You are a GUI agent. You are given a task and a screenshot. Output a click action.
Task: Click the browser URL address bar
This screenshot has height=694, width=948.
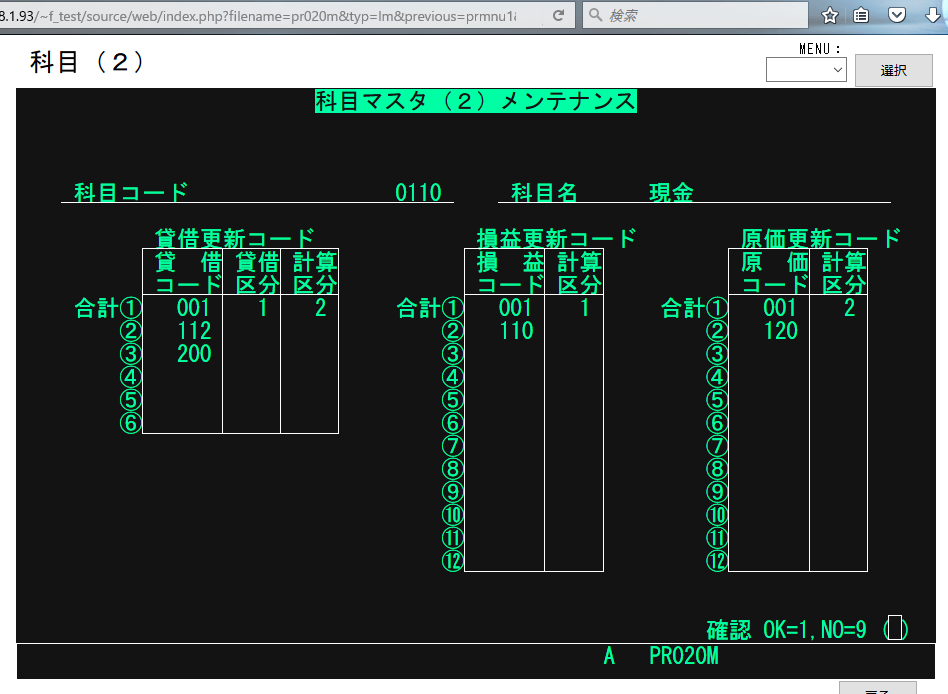tap(270, 15)
